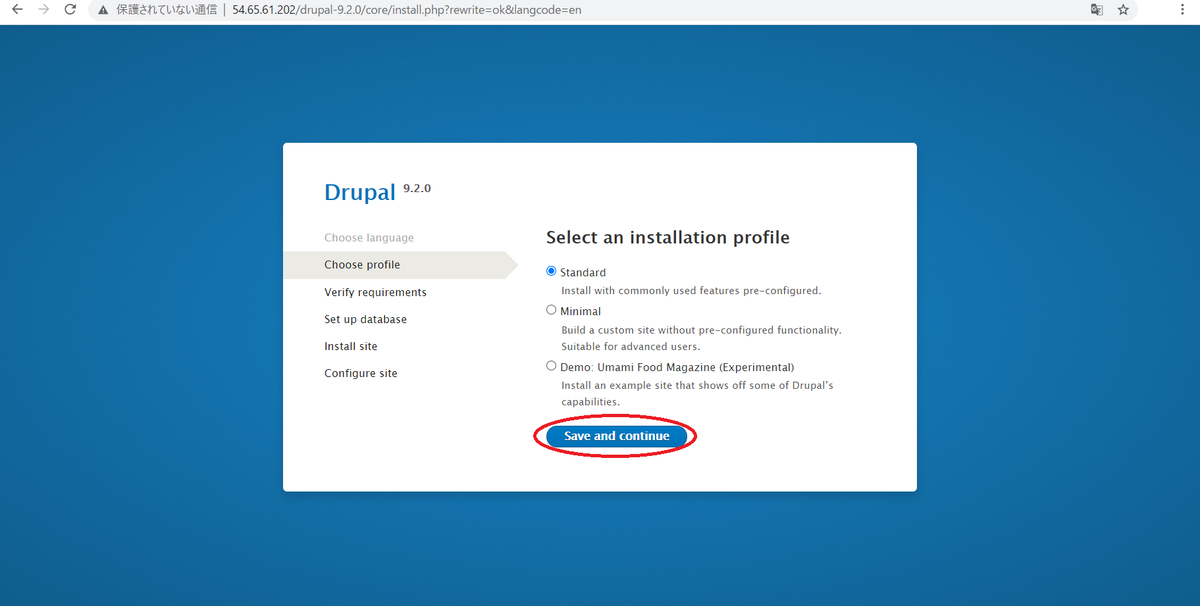Select the Standard installation profile

(551, 271)
